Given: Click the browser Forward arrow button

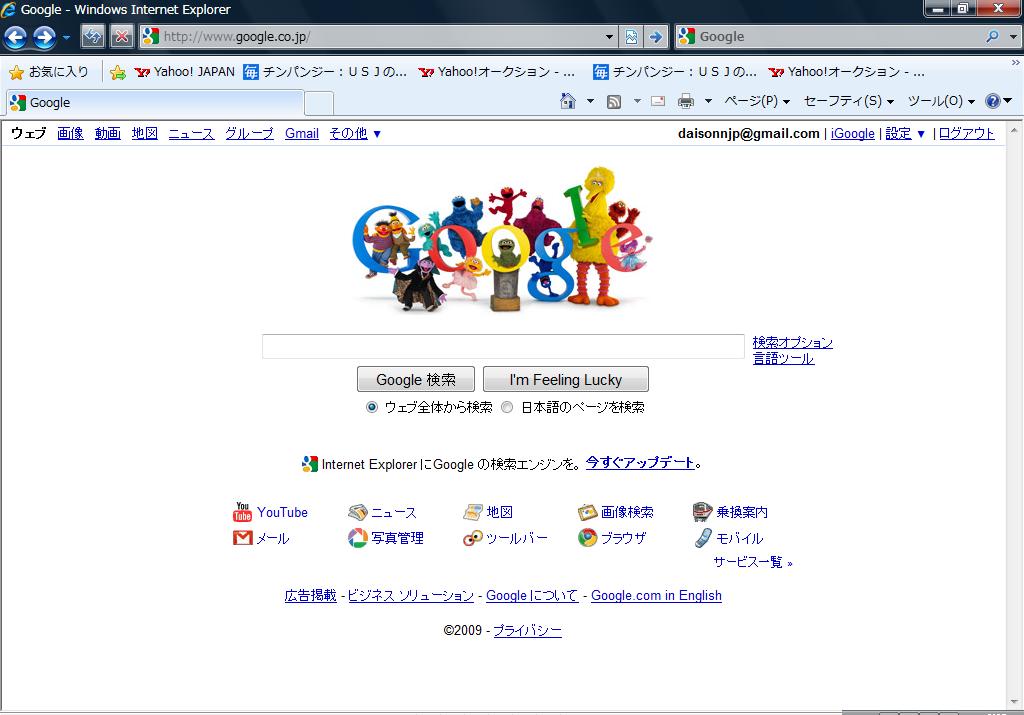Looking at the screenshot, I should [44, 37].
